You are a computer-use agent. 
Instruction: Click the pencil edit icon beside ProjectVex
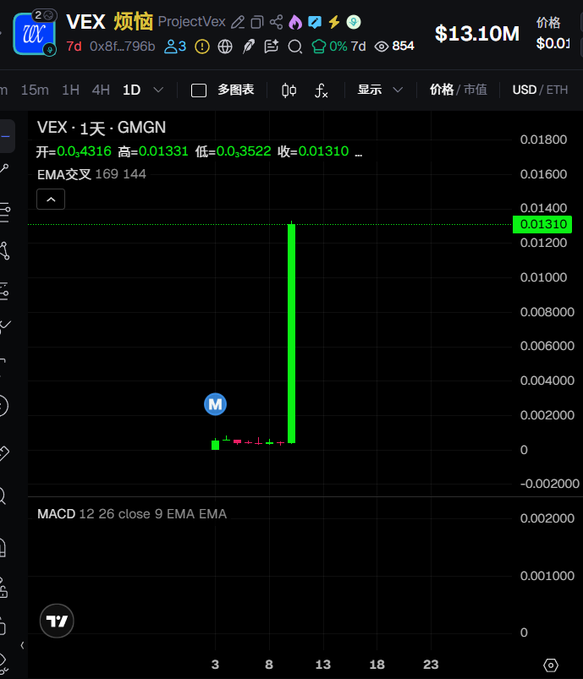(237, 22)
